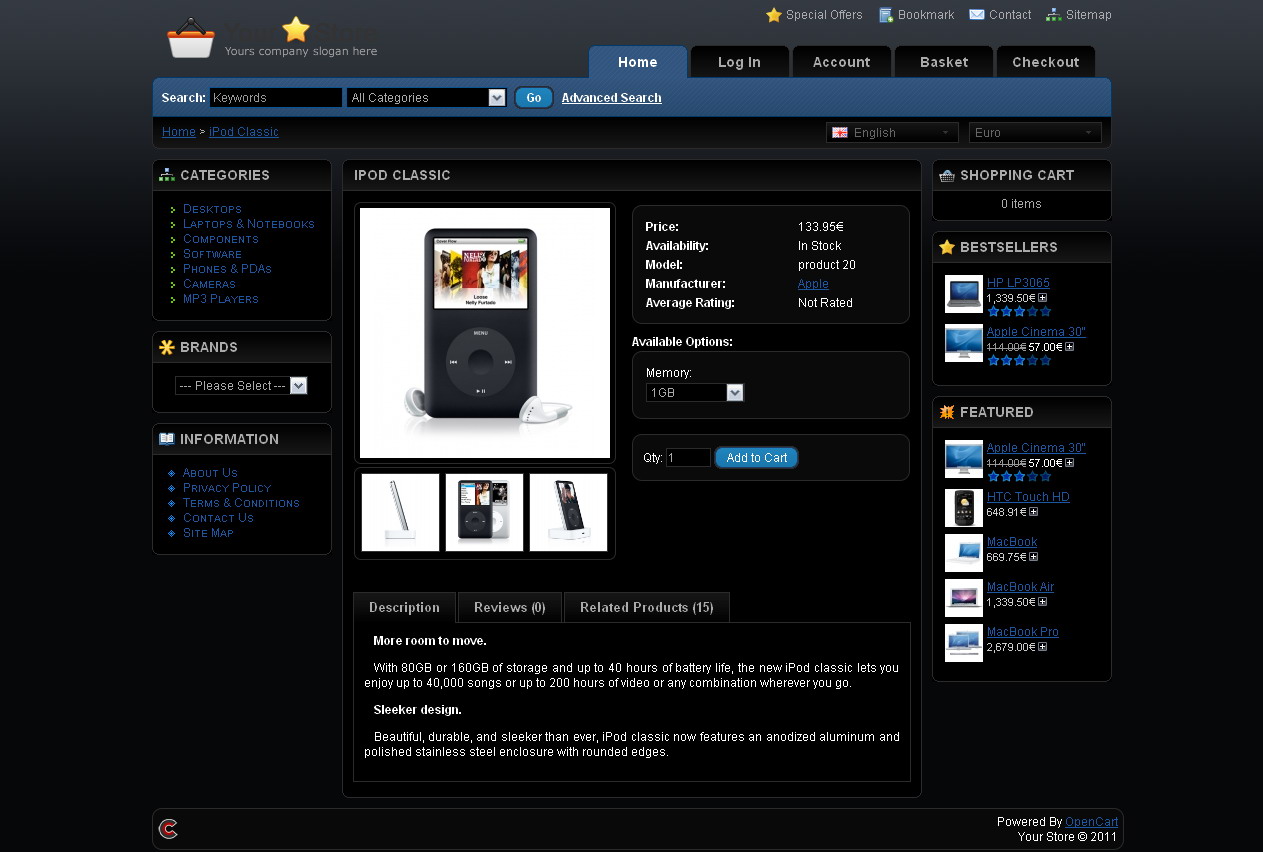Click the red logo icon in the footer
This screenshot has height=852, width=1263.
(169, 828)
